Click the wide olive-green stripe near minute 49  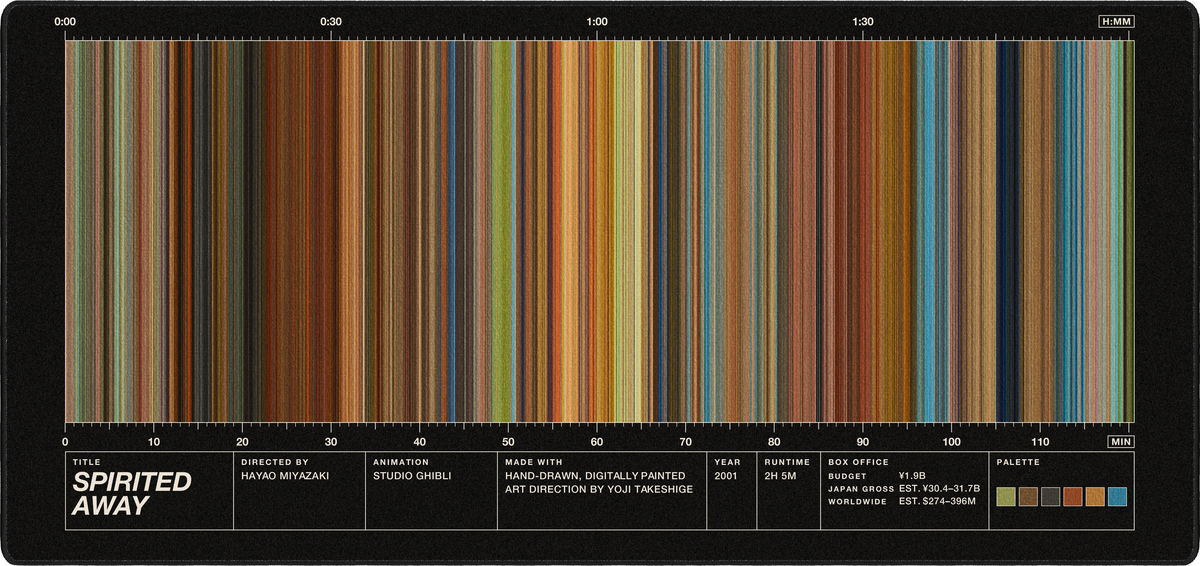[x=501, y=230]
